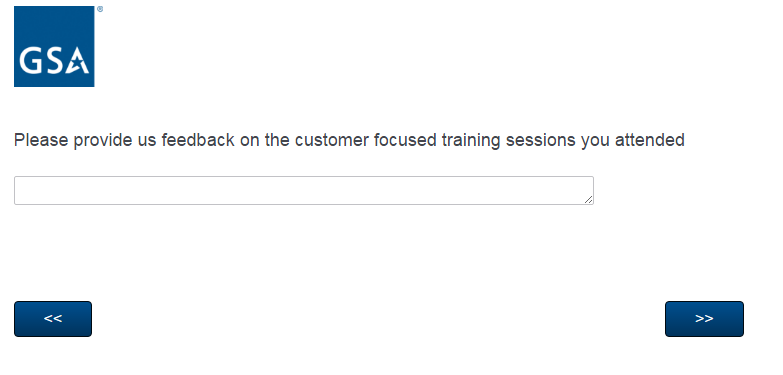The image size is (783, 375).
Task: Click the text area's corner resize grip
Action: coord(589,200)
